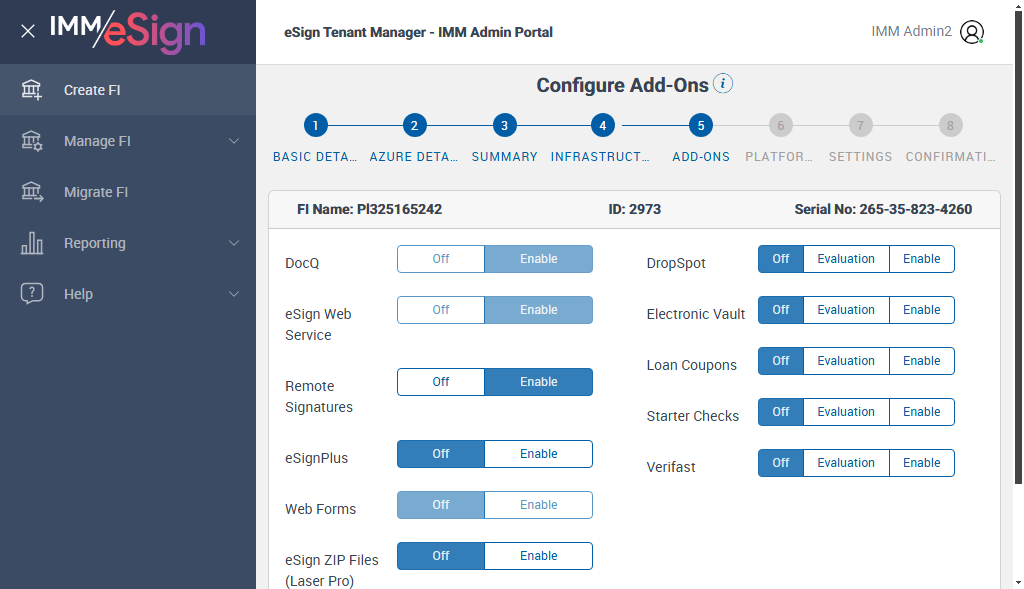
Task: Click the scrollbar down arrow
Action: pyautogui.click(x=1018, y=582)
